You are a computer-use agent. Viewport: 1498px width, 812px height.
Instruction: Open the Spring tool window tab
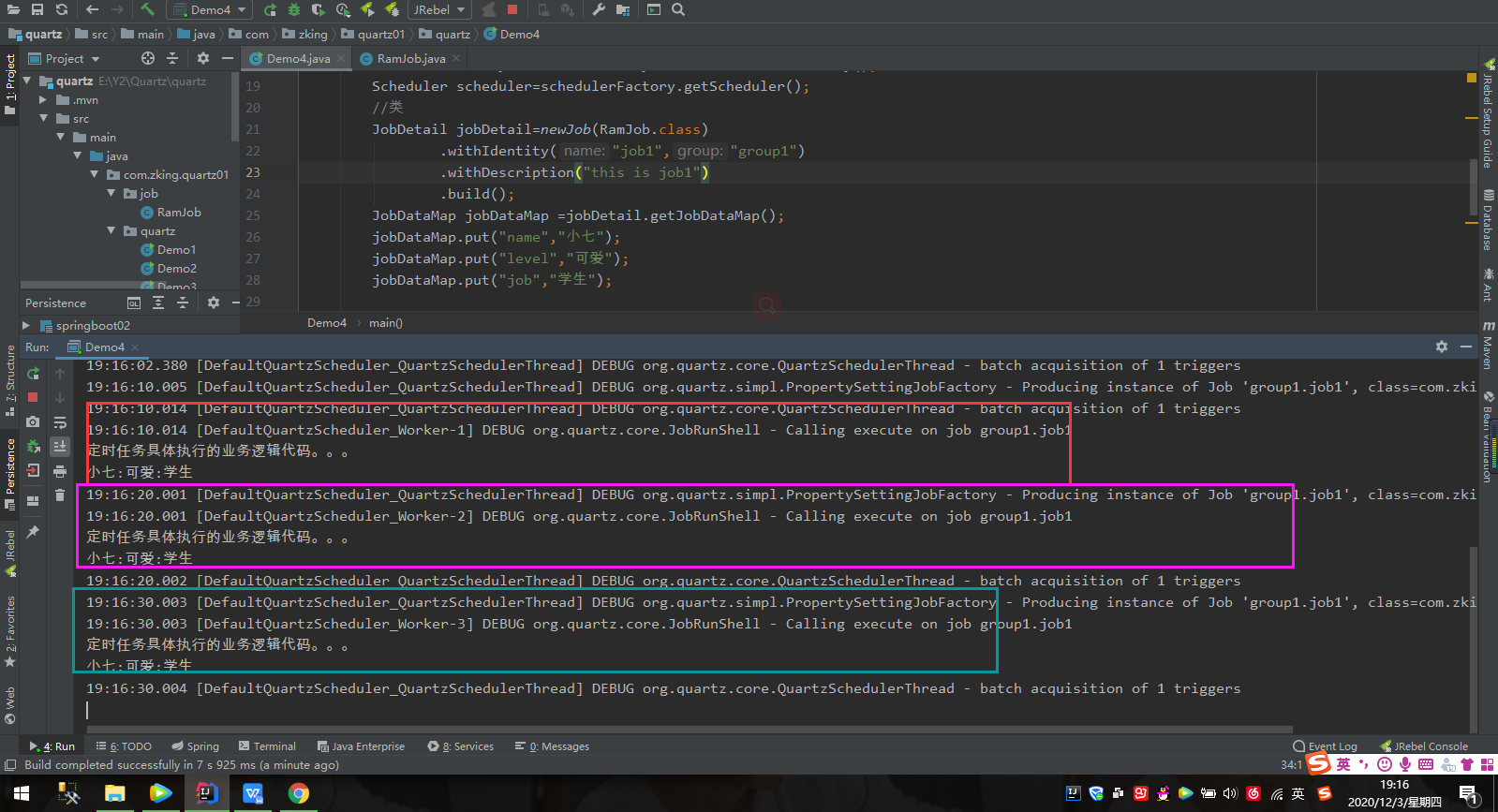(x=195, y=746)
